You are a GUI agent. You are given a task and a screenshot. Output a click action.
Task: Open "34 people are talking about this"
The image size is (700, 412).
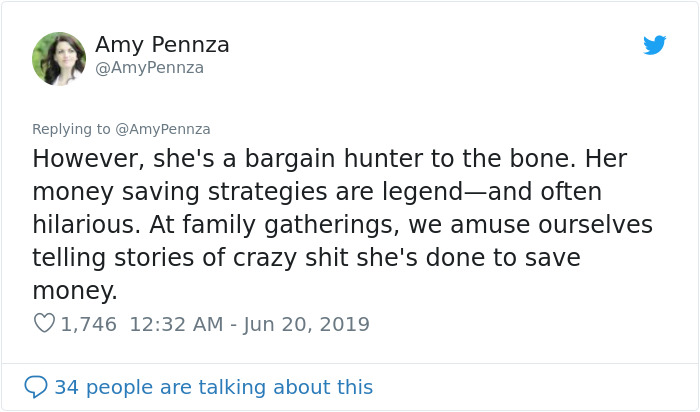213,387
